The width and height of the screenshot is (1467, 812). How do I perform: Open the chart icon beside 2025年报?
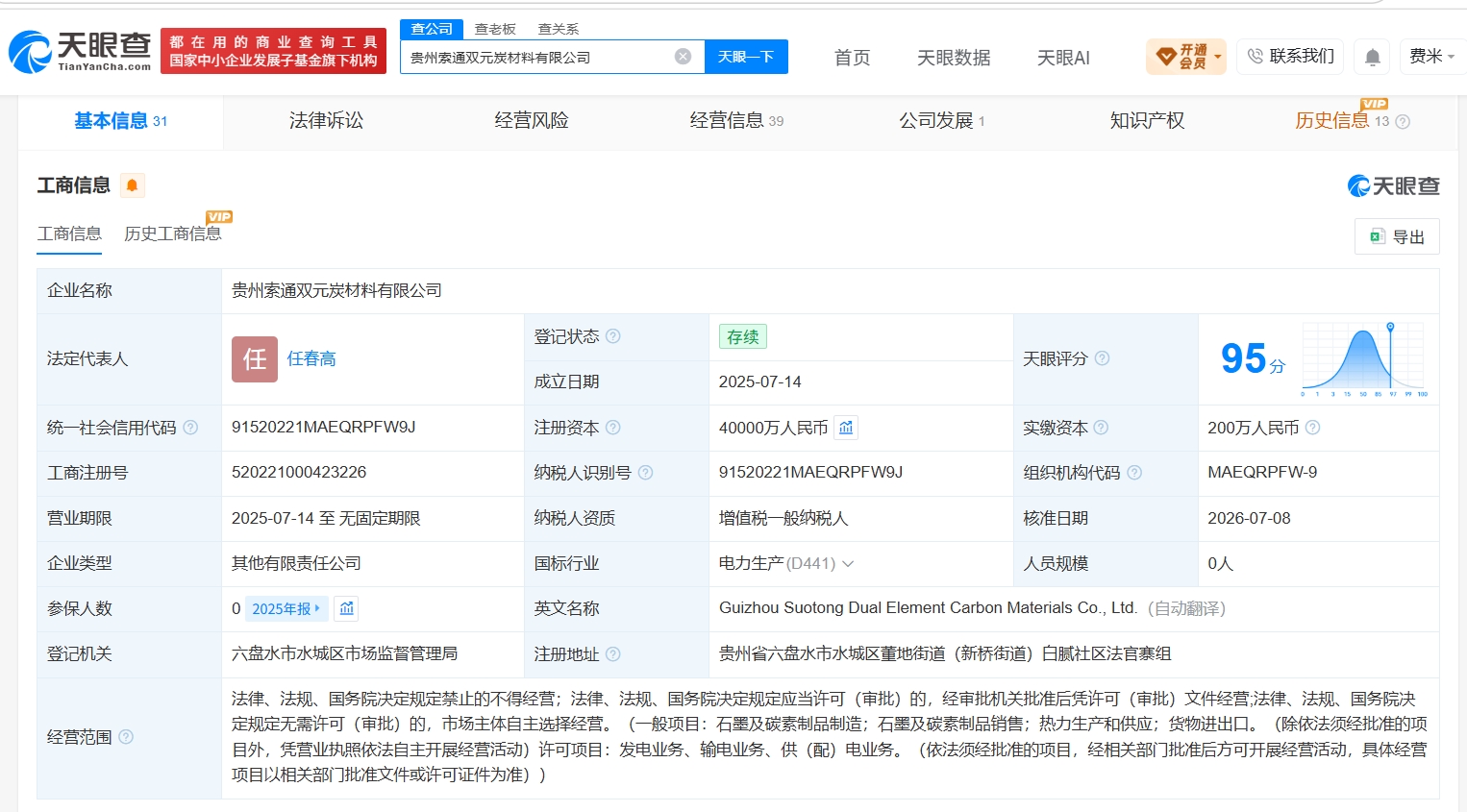click(347, 608)
